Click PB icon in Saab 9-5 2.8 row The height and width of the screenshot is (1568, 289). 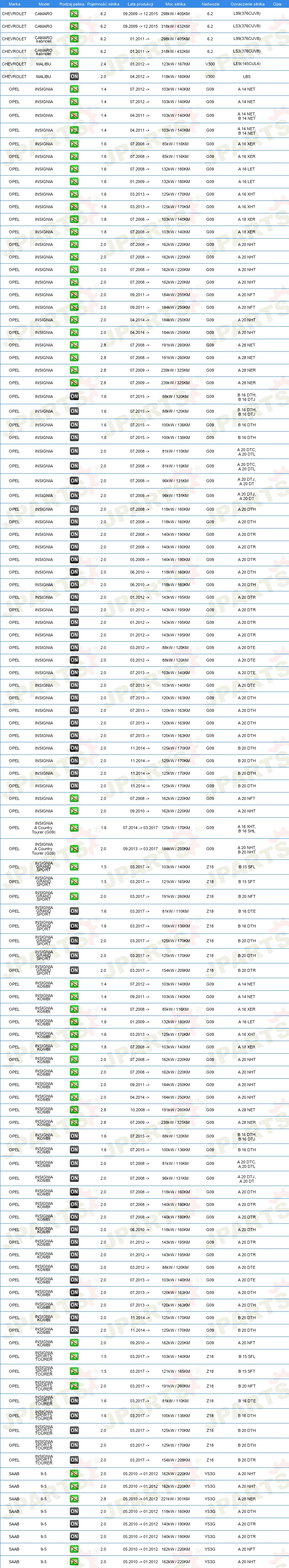click(x=74, y=1498)
